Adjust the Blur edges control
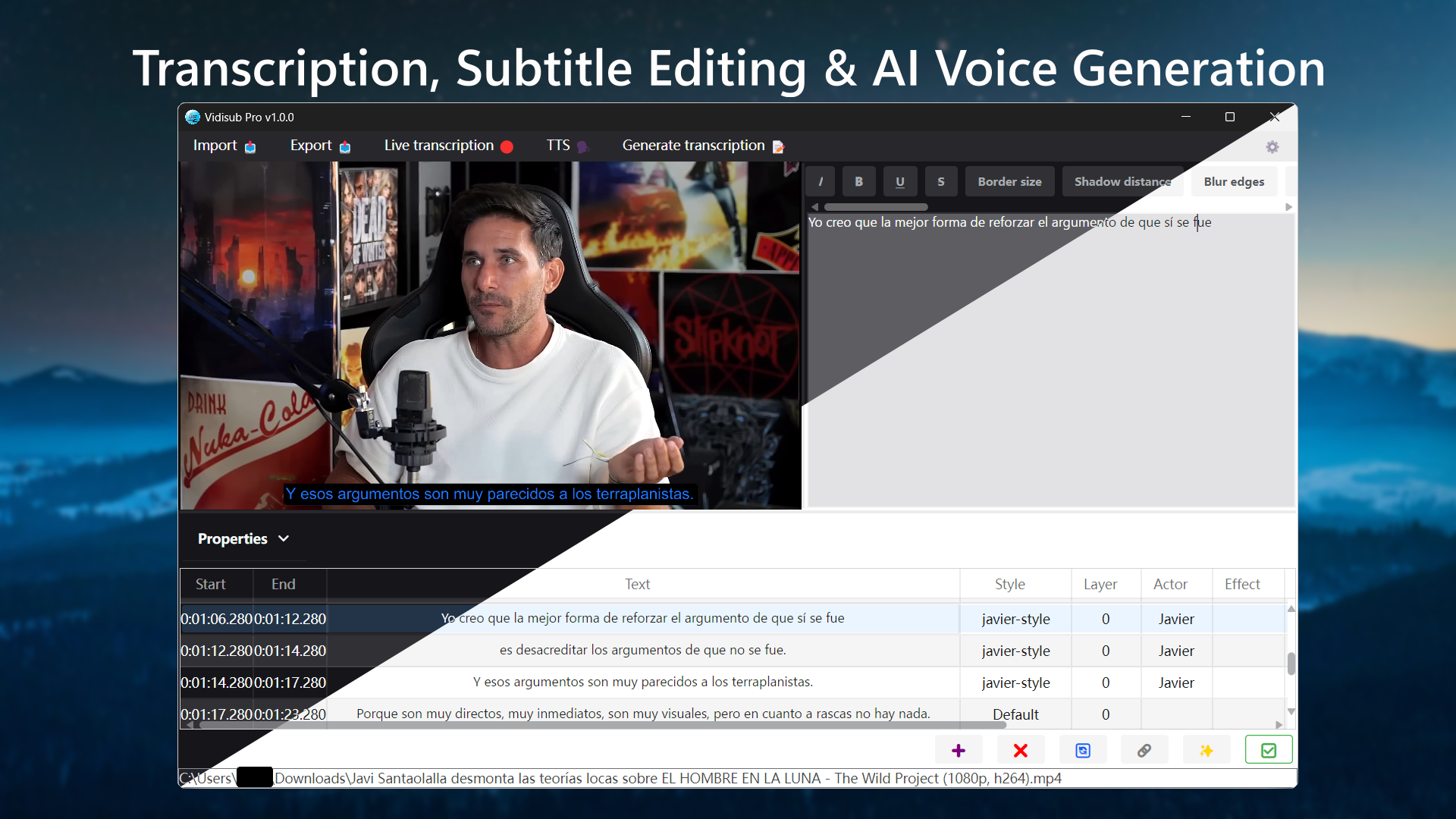Image resolution: width=1456 pixels, height=819 pixels. coord(1233,181)
